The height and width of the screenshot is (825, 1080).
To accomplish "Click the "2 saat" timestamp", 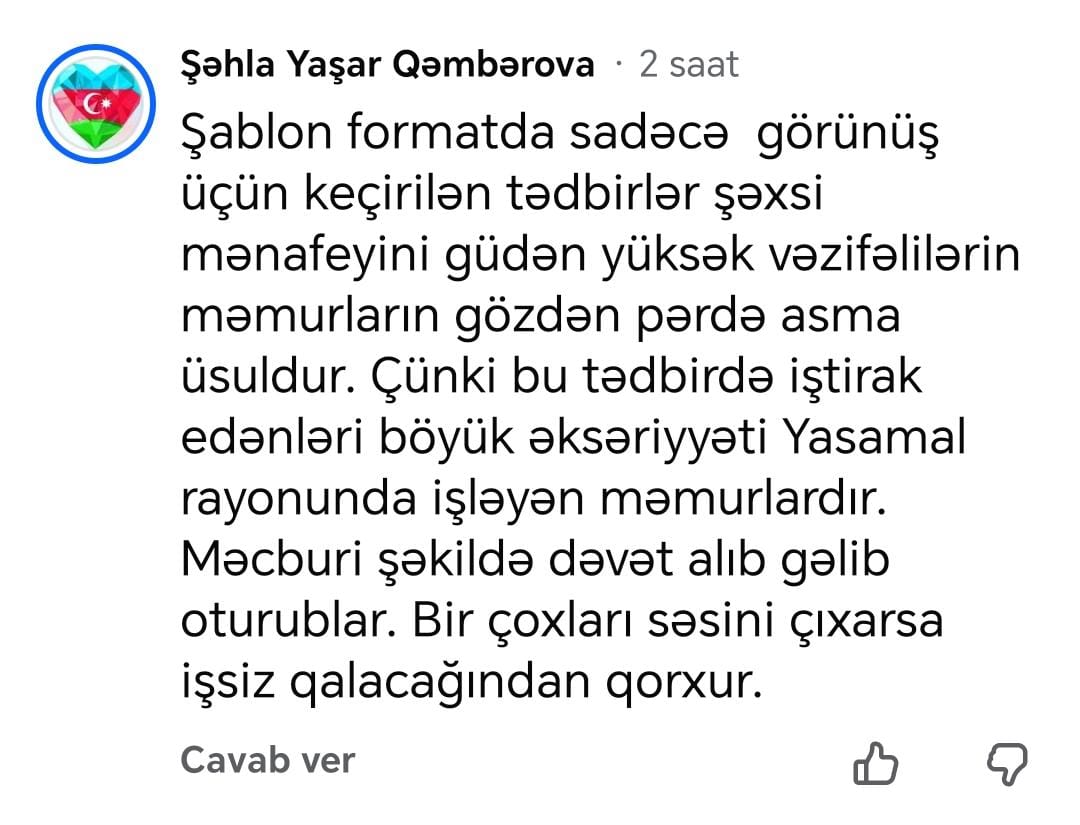I will 688,65.
